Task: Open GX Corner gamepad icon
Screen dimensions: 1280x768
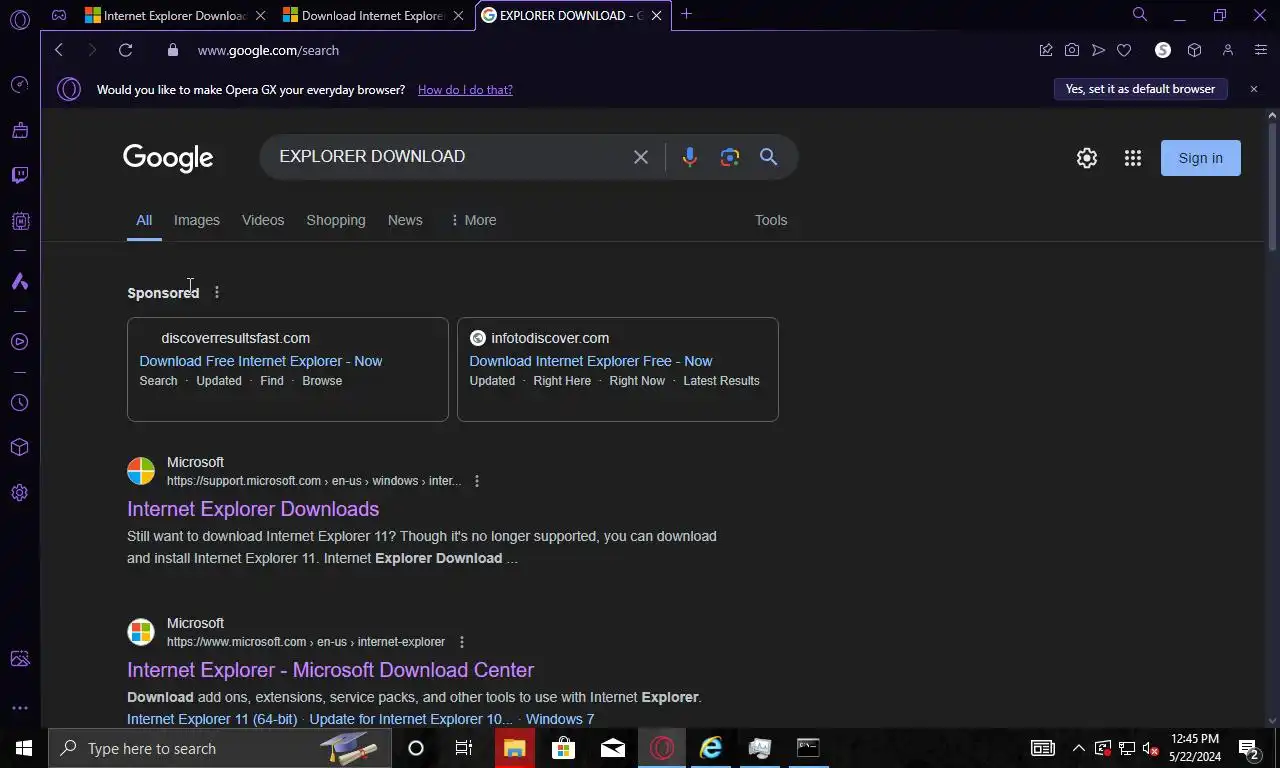Action: click(x=59, y=15)
